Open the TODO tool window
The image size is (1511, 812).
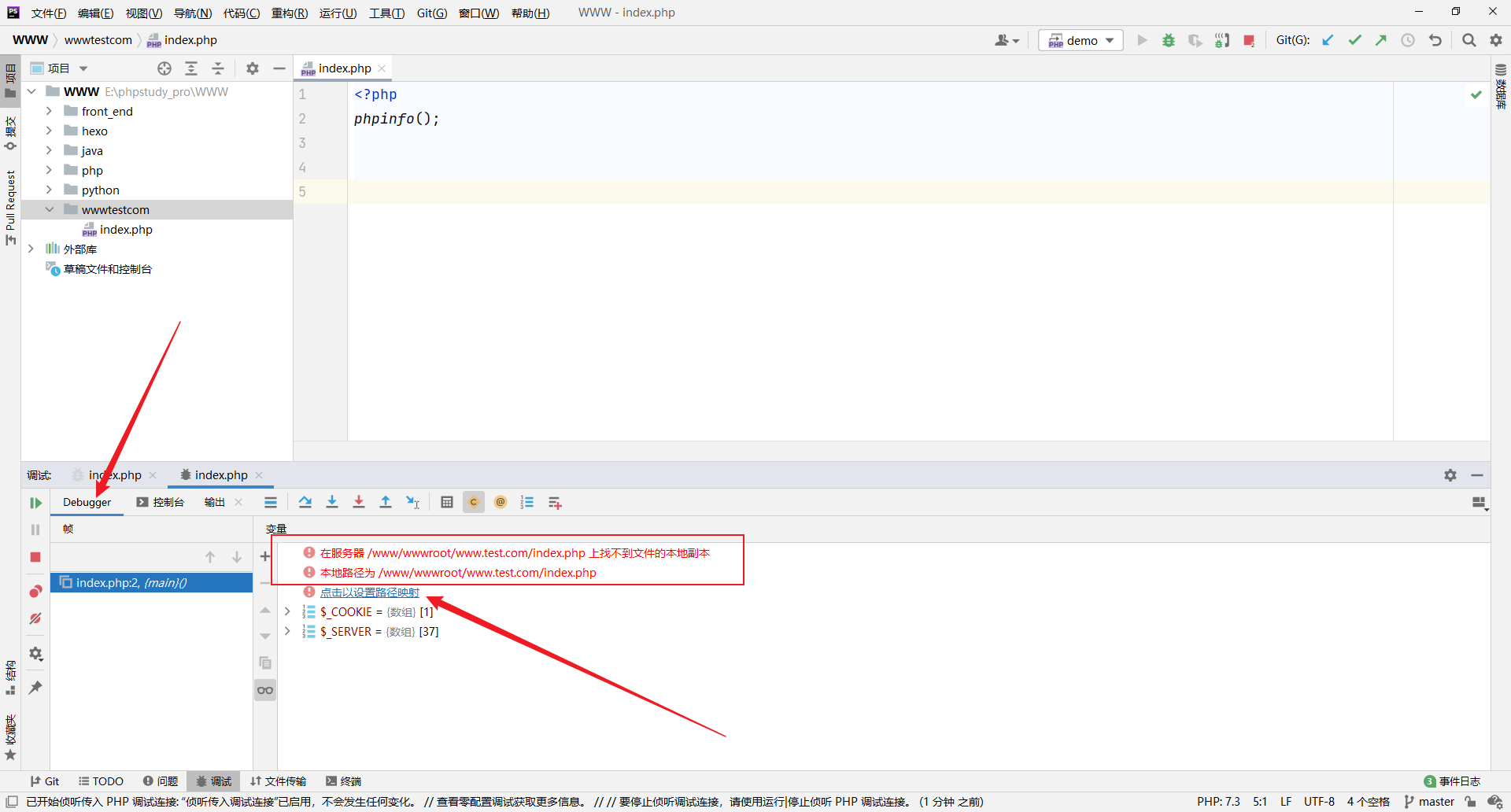point(101,781)
